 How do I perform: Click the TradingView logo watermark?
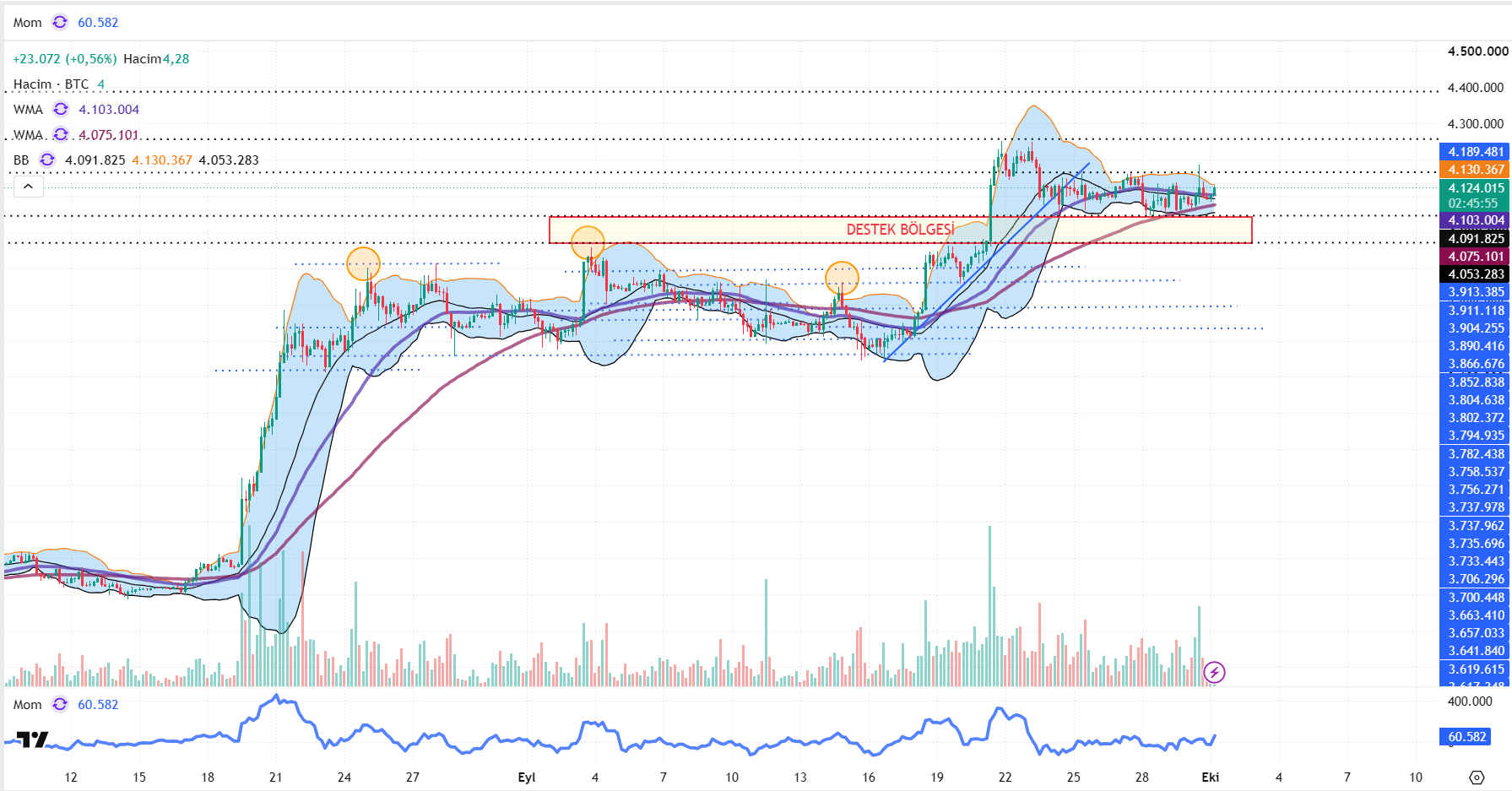pyautogui.click(x=33, y=740)
